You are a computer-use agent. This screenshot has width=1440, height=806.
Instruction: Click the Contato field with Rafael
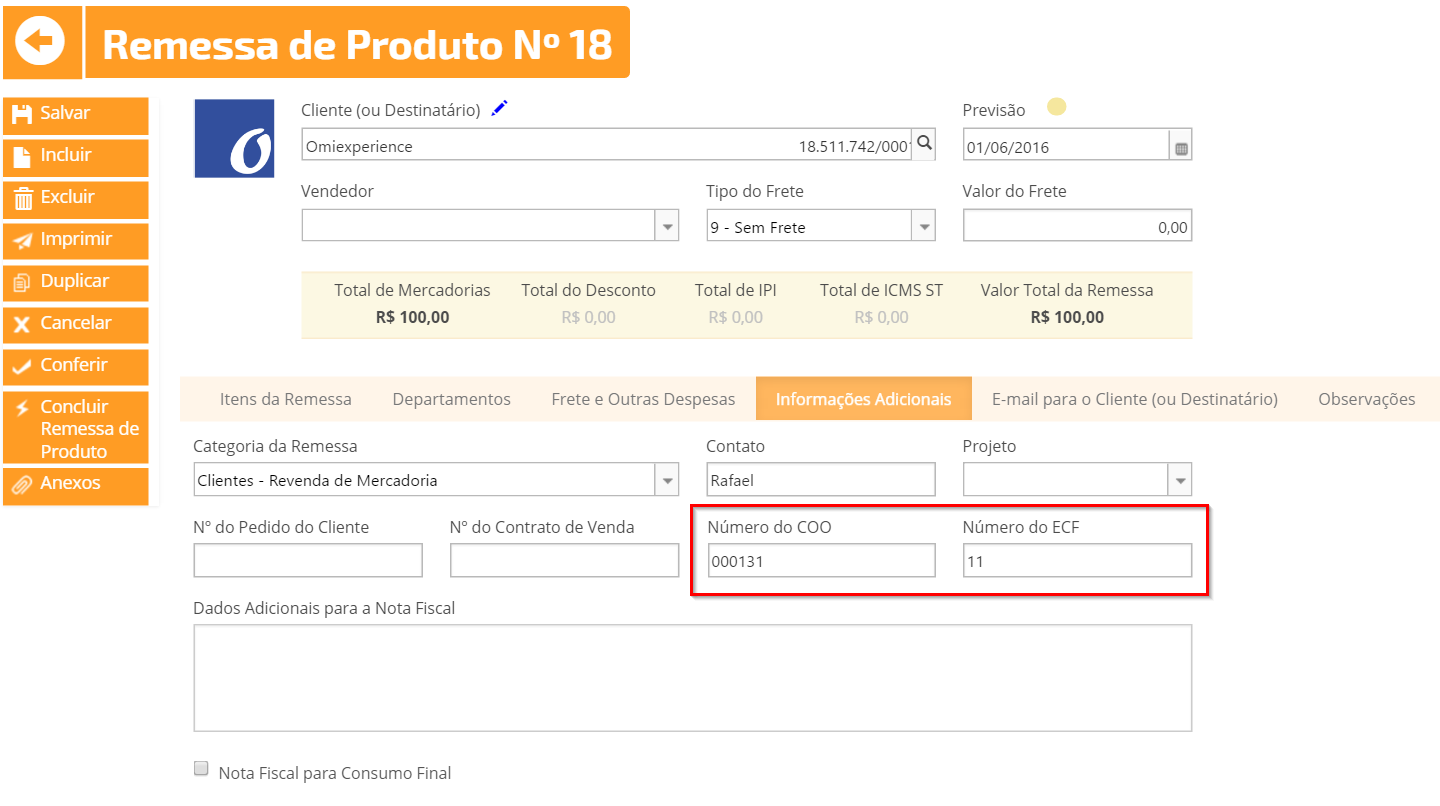pos(821,479)
